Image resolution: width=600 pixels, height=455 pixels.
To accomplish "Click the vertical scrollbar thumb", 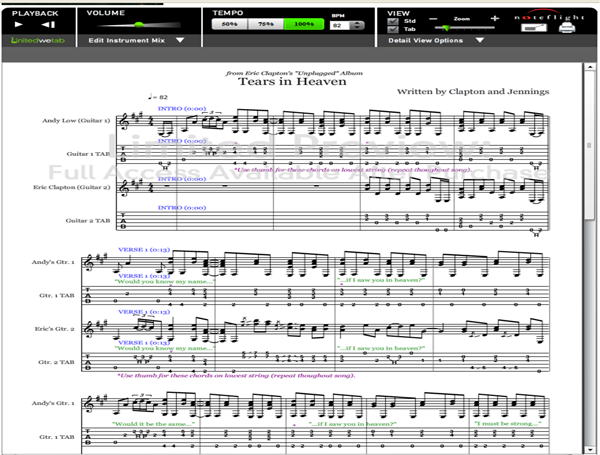I will coord(589,145).
